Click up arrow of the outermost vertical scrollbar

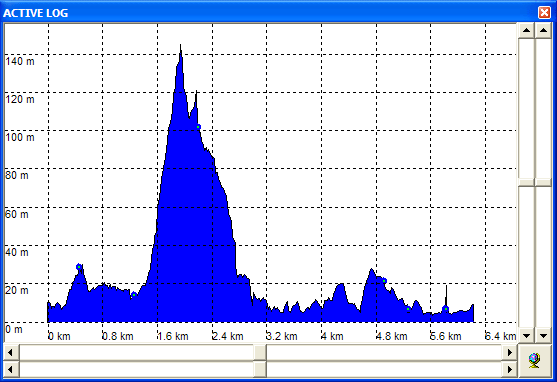point(544,30)
